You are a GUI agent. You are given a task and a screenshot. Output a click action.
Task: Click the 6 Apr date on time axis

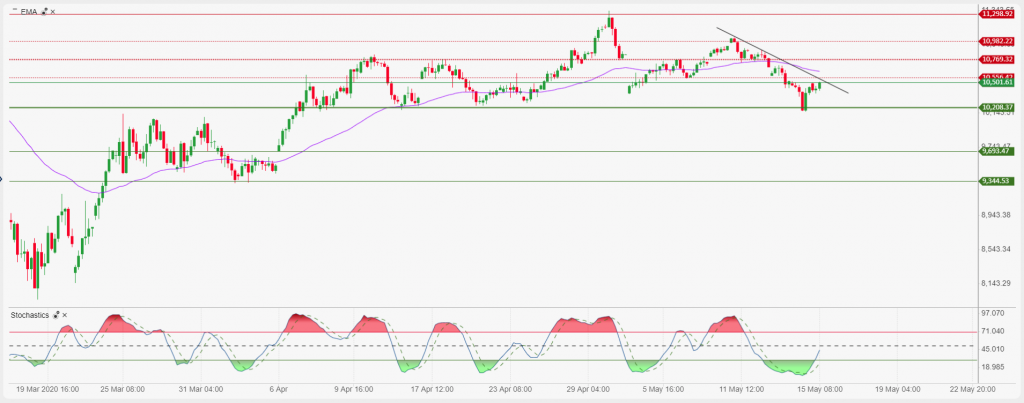tap(277, 387)
